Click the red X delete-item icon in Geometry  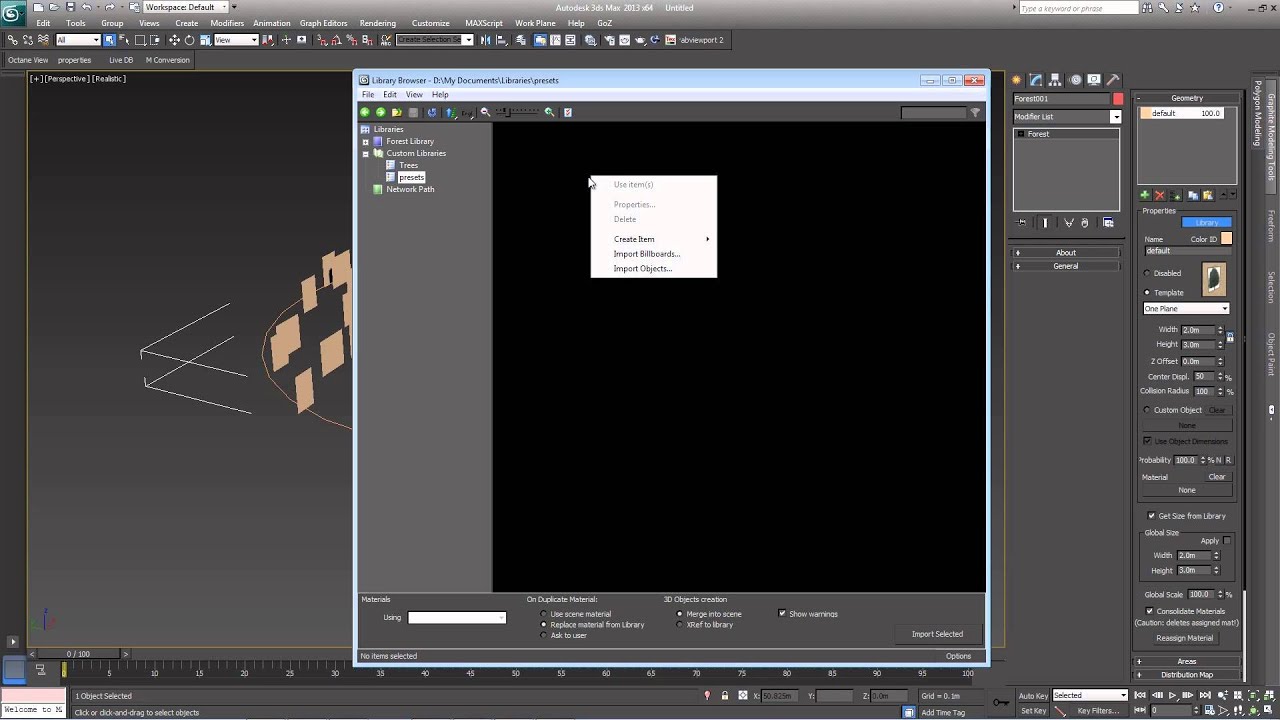coord(1160,195)
